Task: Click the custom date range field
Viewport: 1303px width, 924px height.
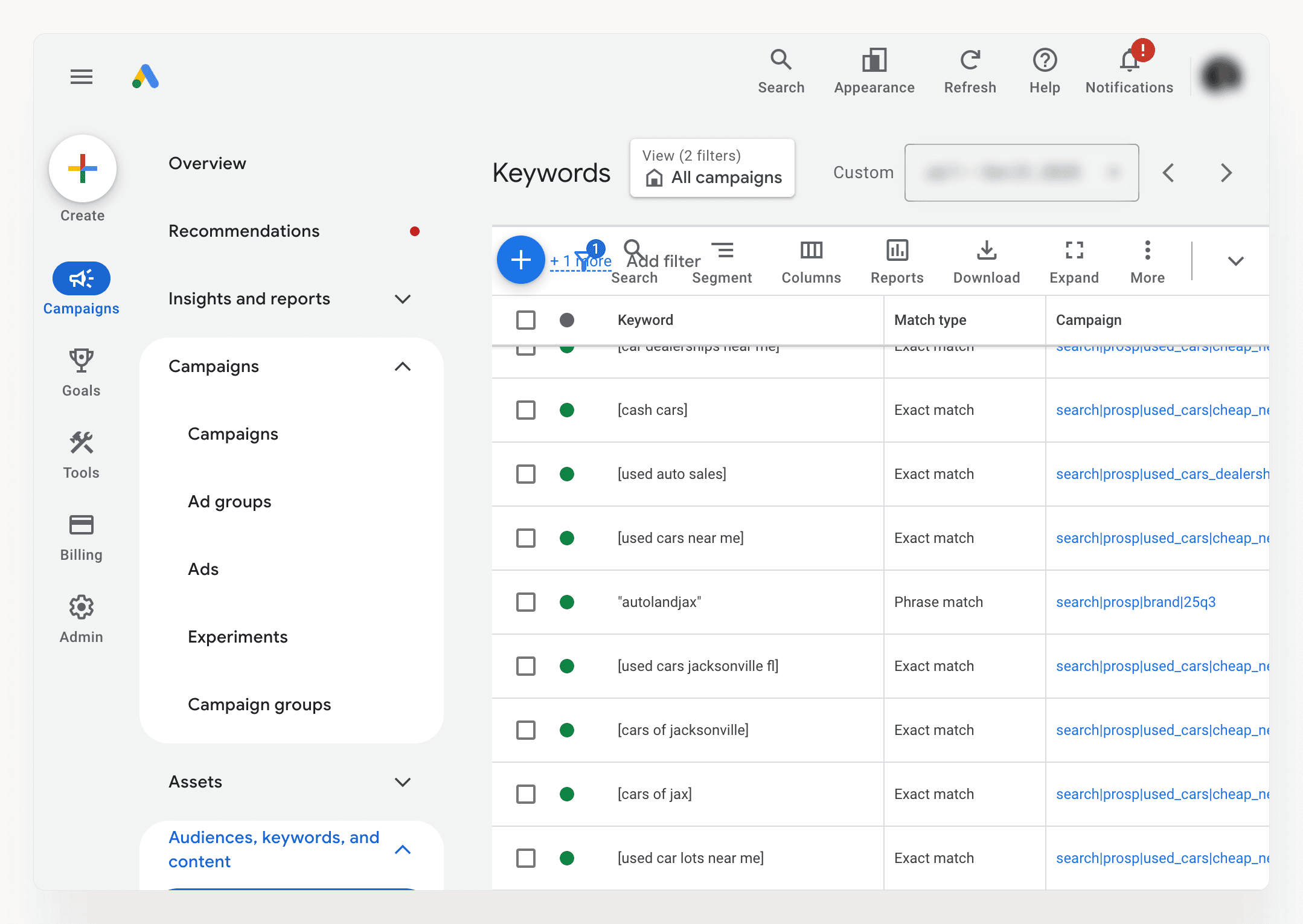Action: (x=1021, y=173)
